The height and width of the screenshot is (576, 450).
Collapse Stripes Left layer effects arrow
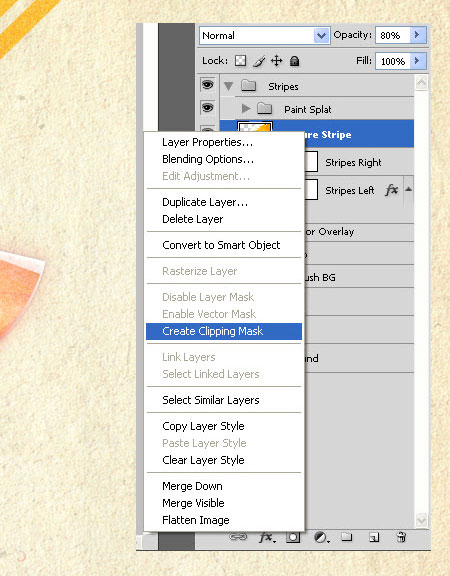click(x=408, y=190)
